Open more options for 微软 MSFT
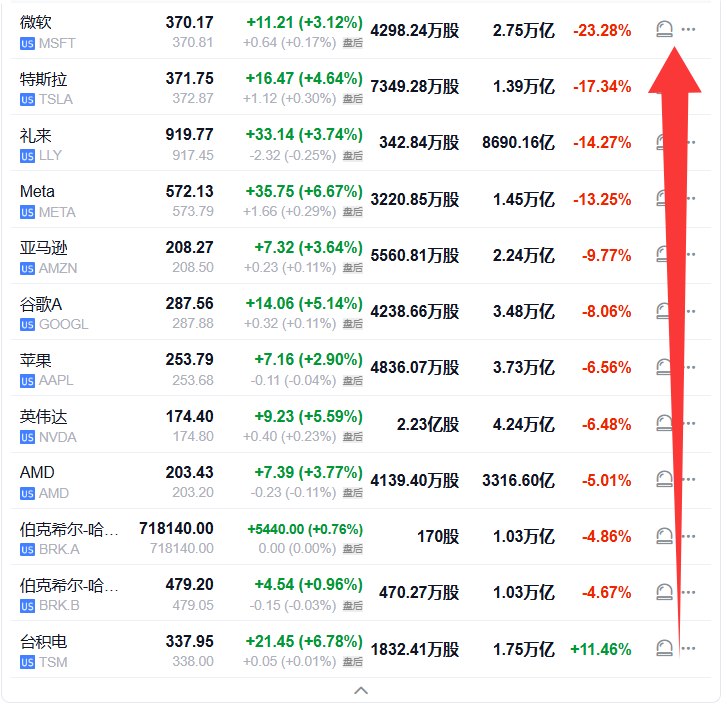The width and height of the screenshot is (727, 712). coord(688,30)
